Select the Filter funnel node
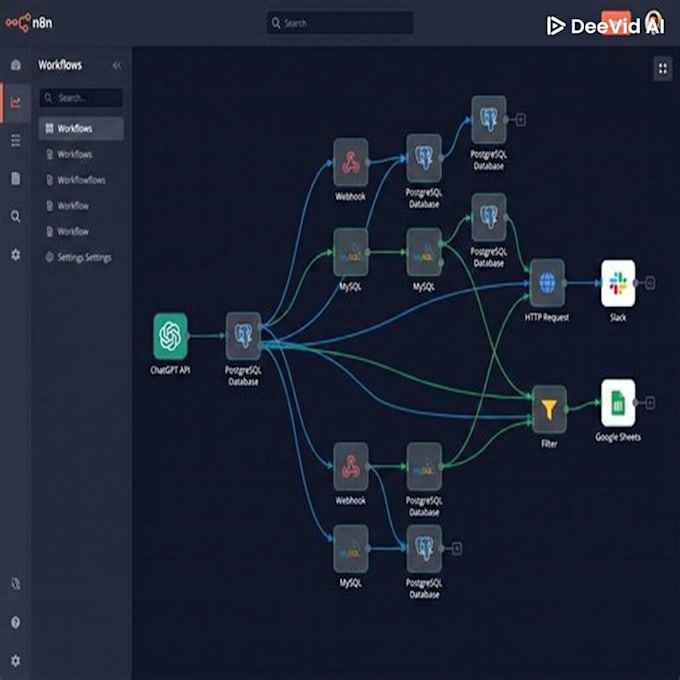Image resolution: width=680 pixels, height=680 pixels. (x=549, y=409)
